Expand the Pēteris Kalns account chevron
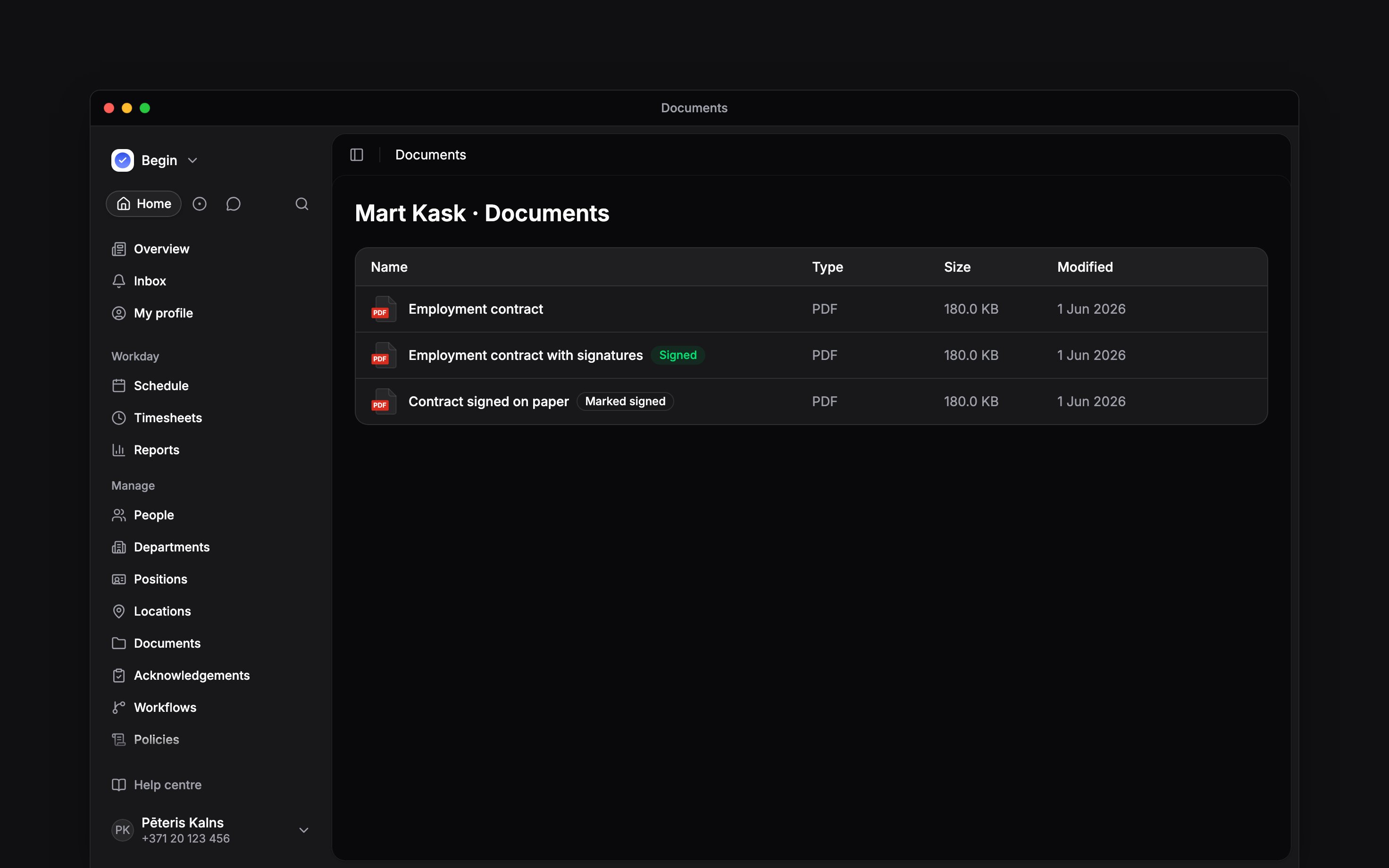The width and height of the screenshot is (1389, 868). tap(304, 830)
